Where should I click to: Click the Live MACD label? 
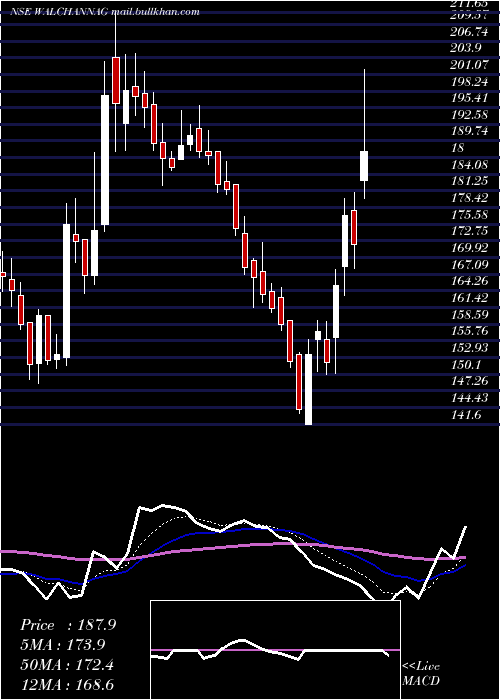[421, 673]
